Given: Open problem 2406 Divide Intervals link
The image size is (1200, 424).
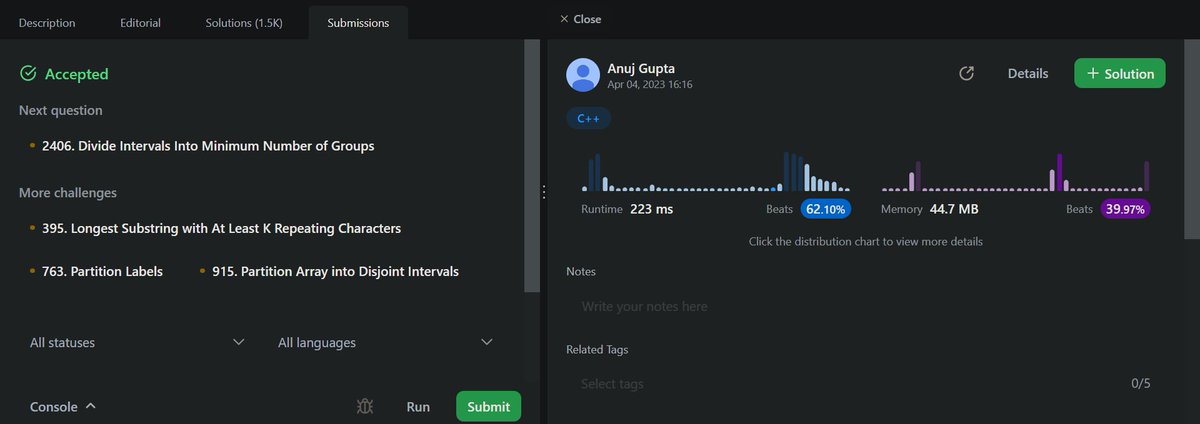Looking at the screenshot, I should (x=208, y=146).
